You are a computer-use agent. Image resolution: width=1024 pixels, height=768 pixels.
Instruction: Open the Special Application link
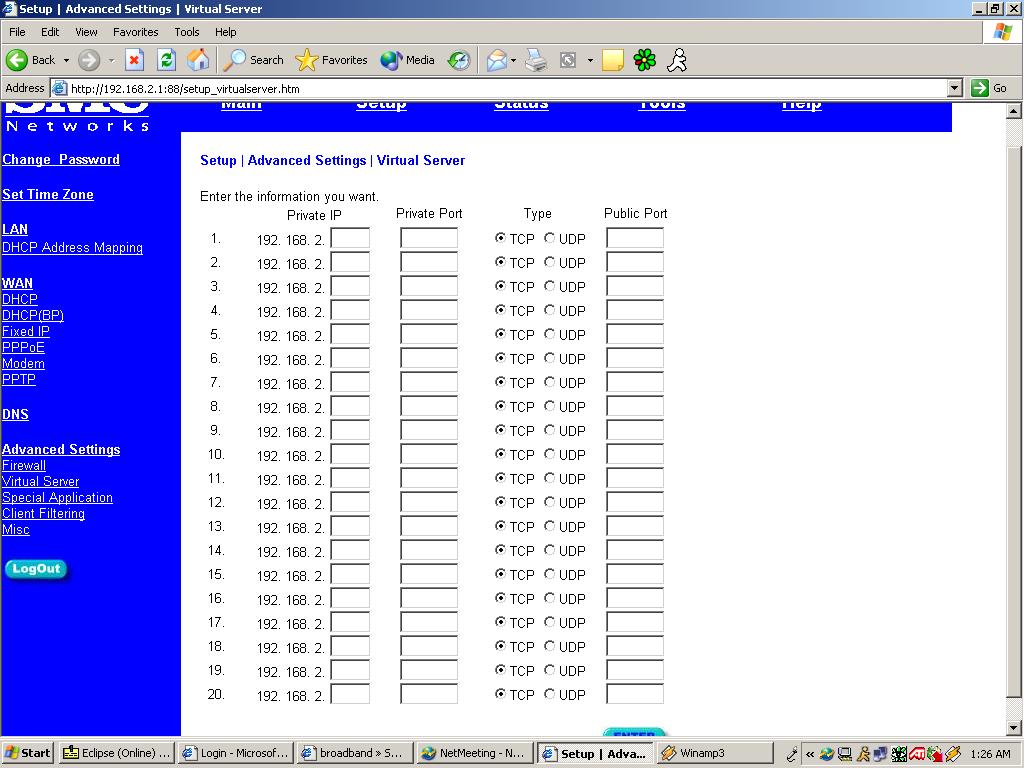57,498
